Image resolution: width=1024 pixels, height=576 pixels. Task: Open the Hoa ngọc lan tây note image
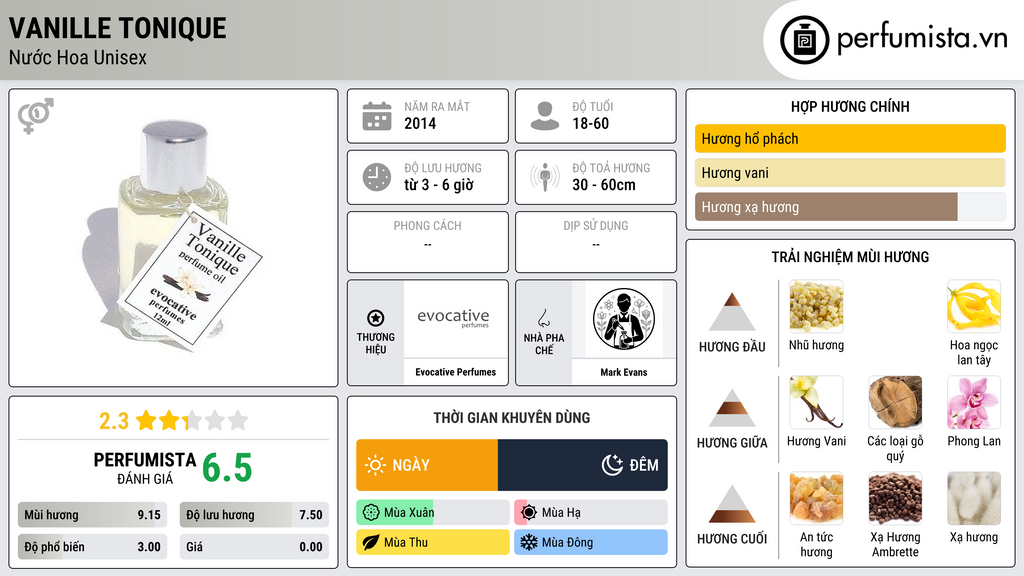click(x=974, y=306)
